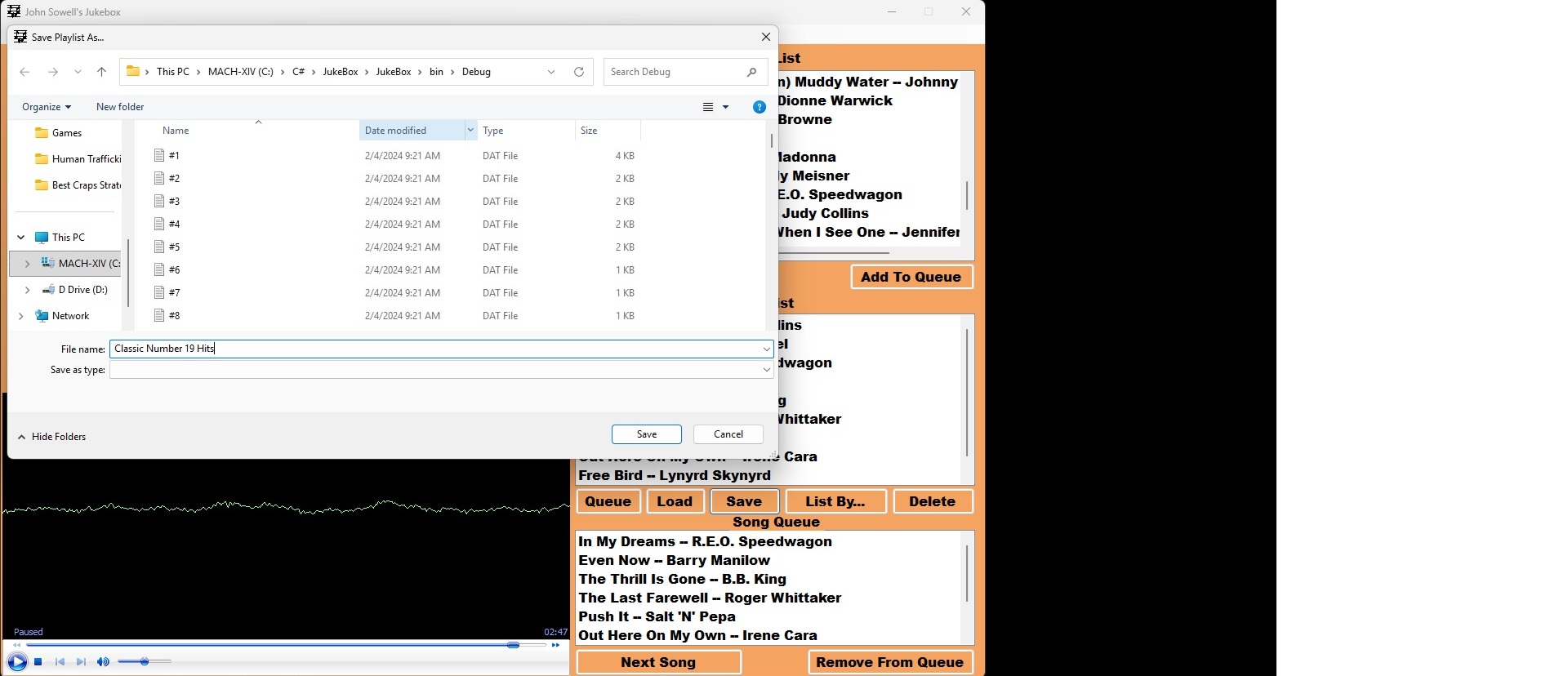Screen dimensions: 1568x676
Task: Click the Save button in dialog
Action: click(x=646, y=434)
